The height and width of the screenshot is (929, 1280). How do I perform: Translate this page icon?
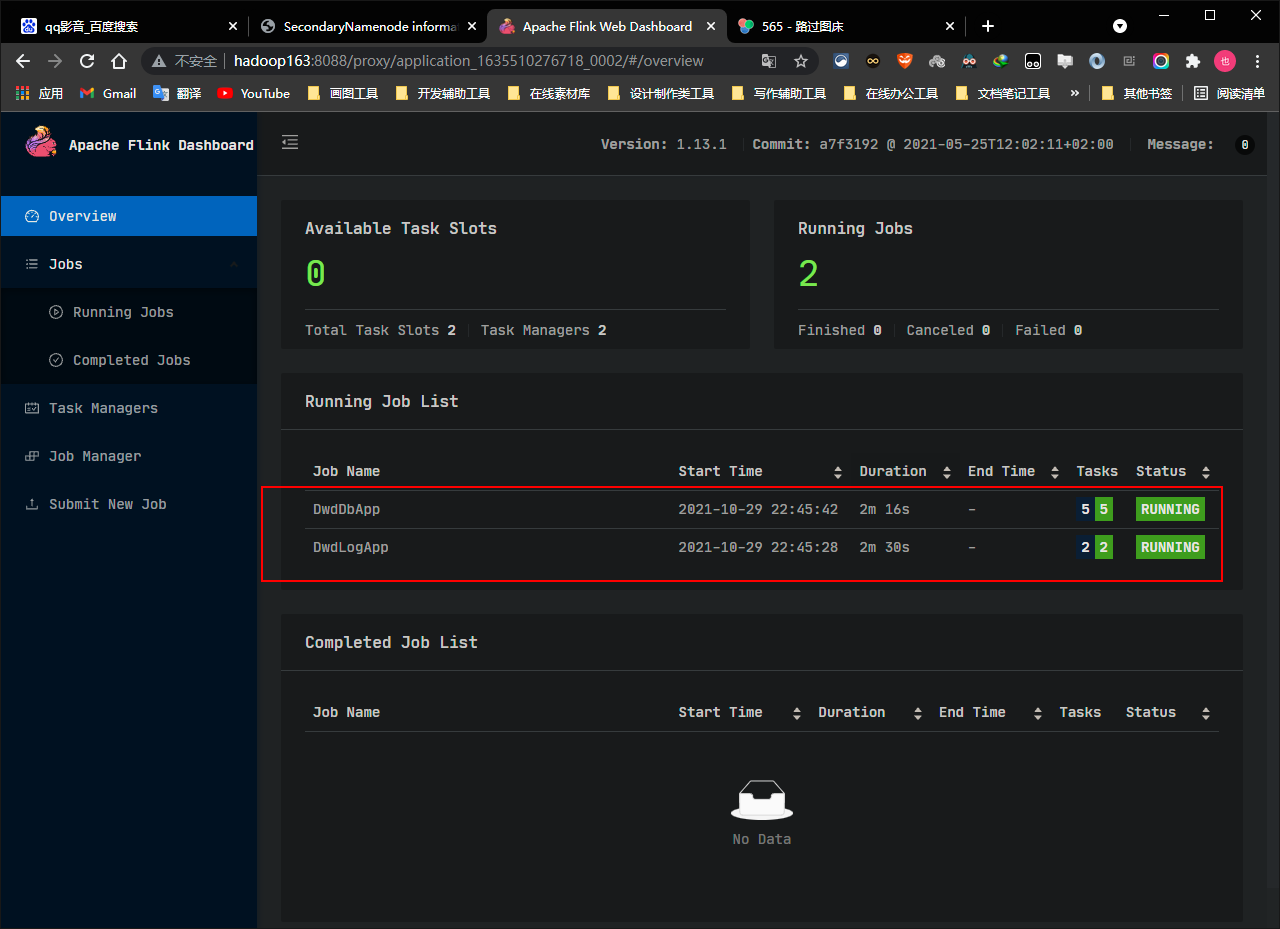click(769, 61)
